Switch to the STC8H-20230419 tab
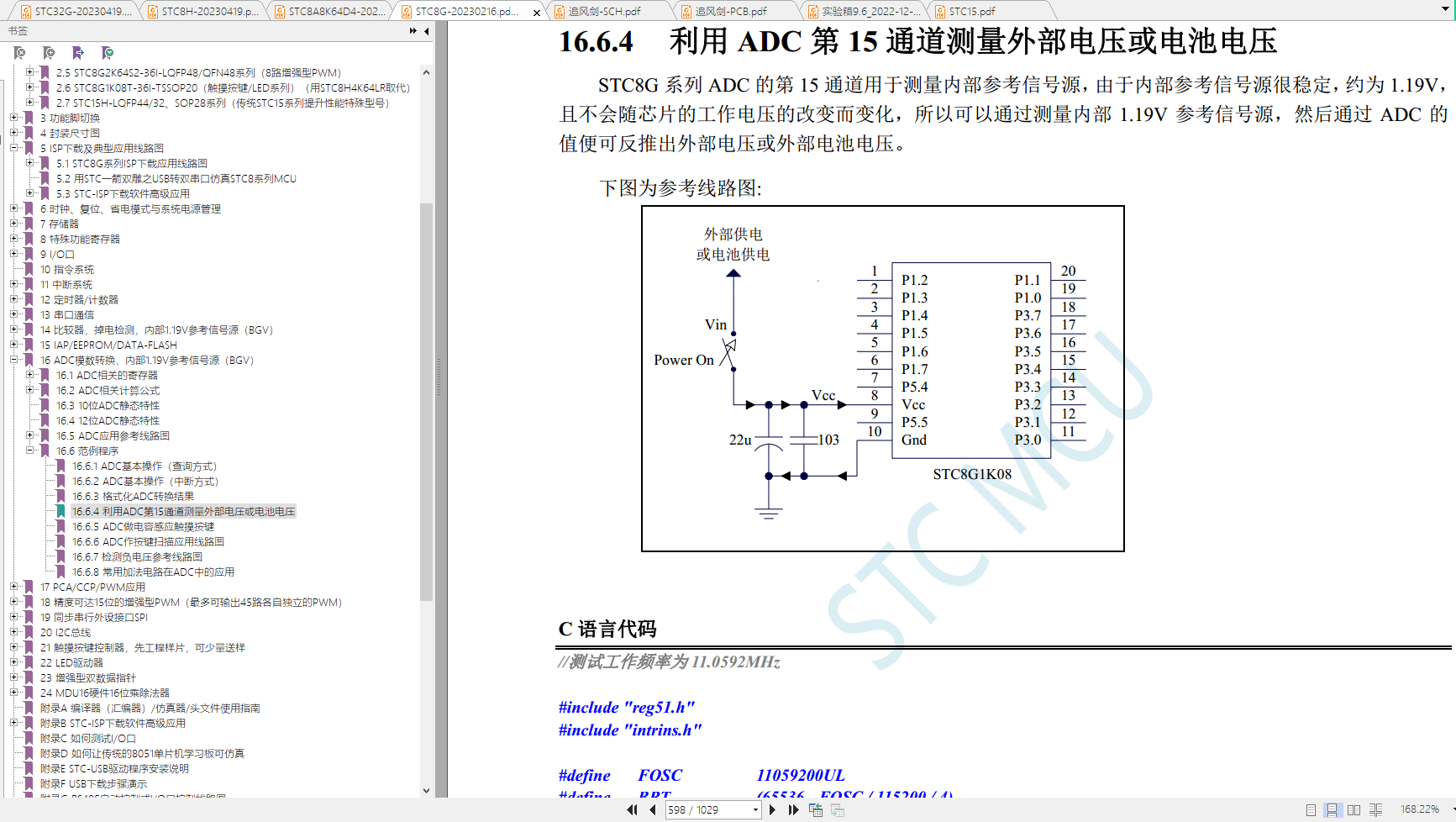The height and width of the screenshot is (822, 1456). (x=203, y=11)
